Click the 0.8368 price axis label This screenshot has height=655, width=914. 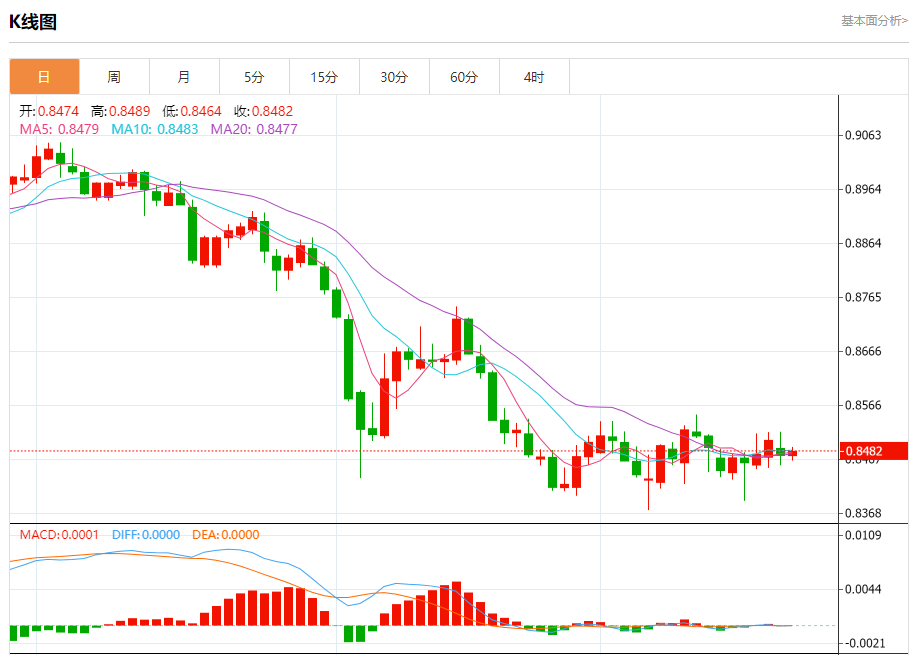863,513
